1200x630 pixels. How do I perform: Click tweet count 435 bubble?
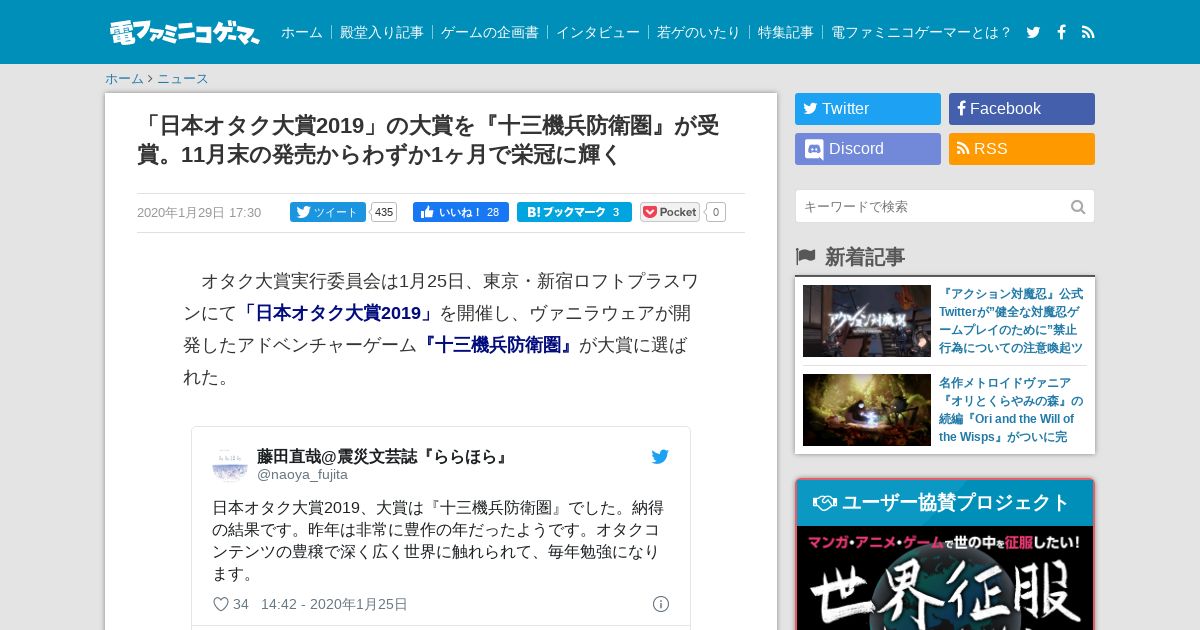tap(384, 212)
